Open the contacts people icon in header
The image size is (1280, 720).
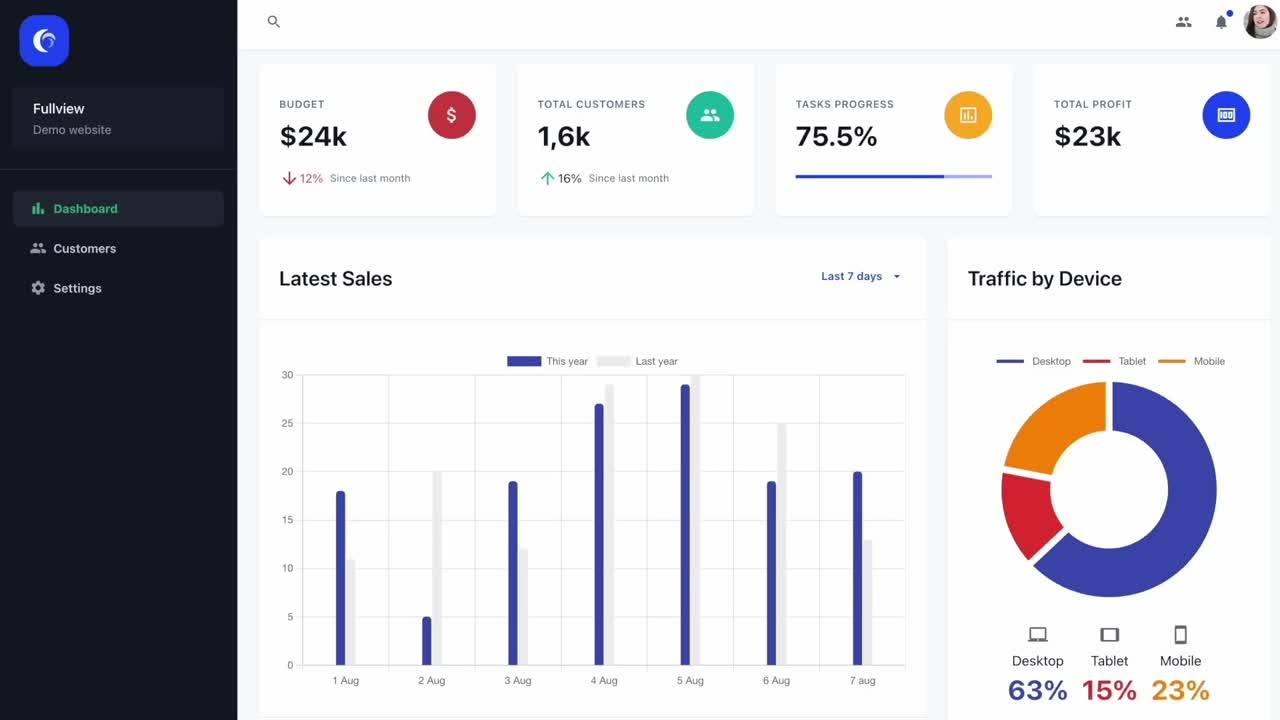pyautogui.click(x=1183, y=22)
